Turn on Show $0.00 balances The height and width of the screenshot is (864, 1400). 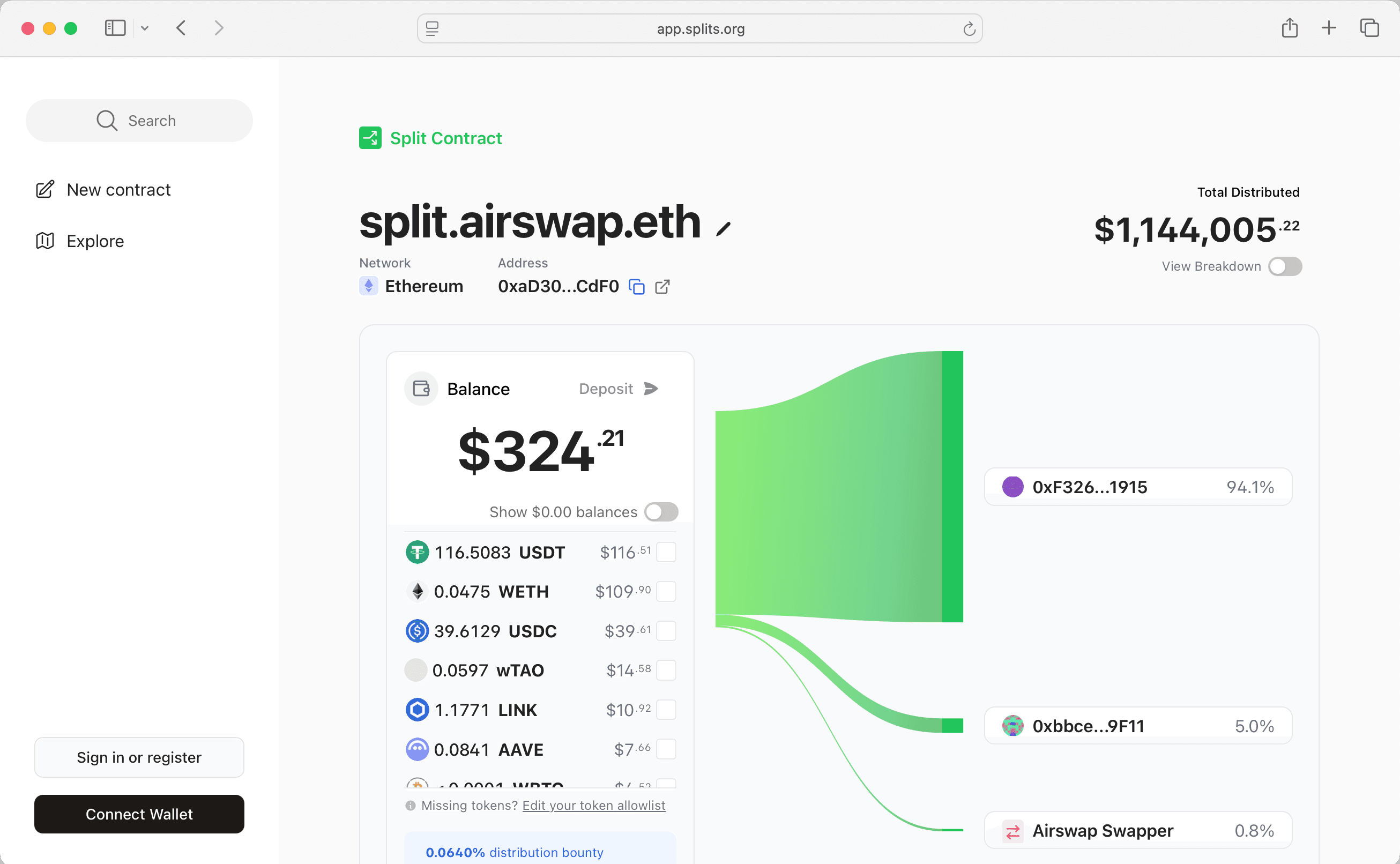[661, 512]
